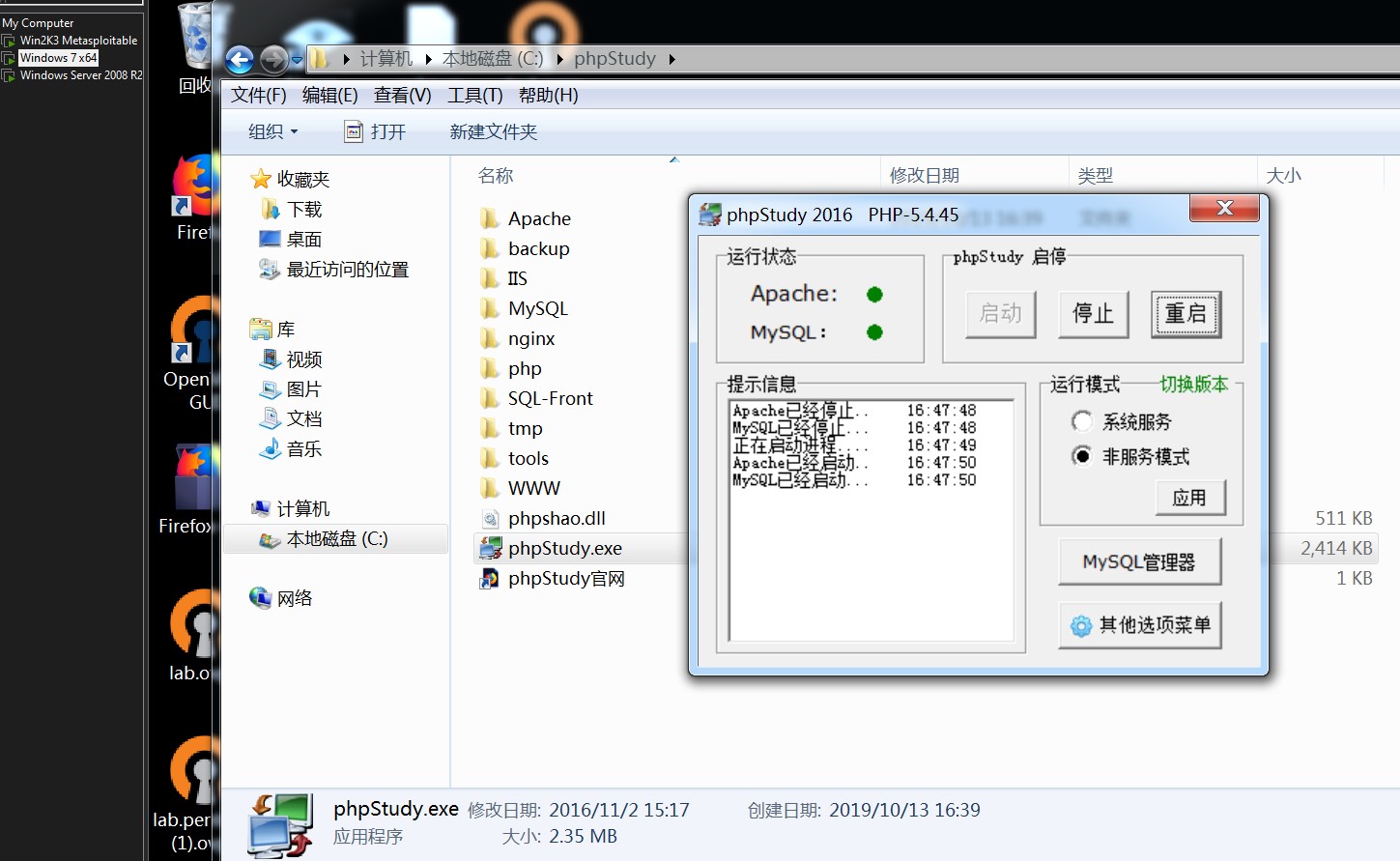This screenshot has width=1400, height=861.
Task: Select the phpStudy官网 shortcut icon
Action: pos(490,578)
